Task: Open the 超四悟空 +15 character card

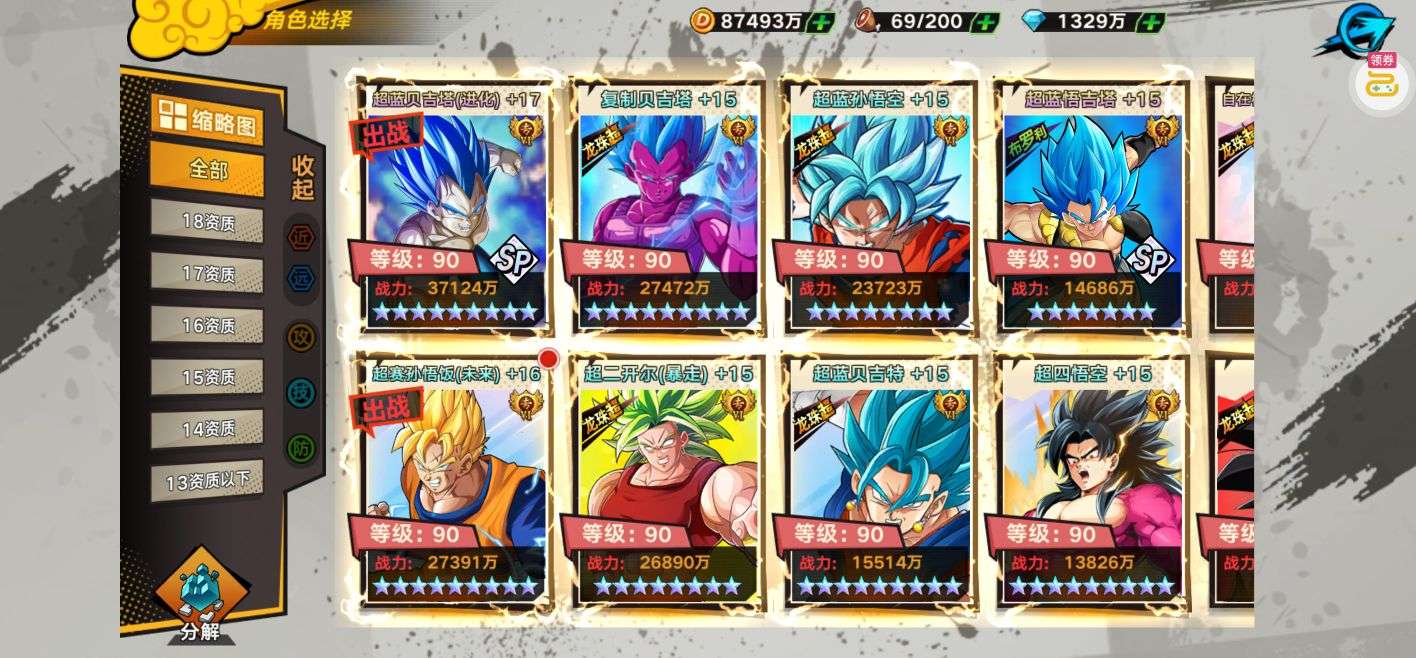Action: coord(1090,481)
